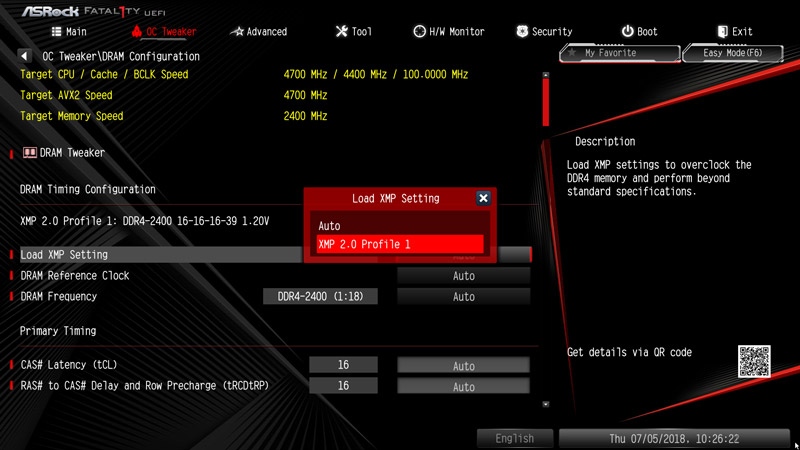
Task: Open tRCDtRP Auto field
Action: 463,387
